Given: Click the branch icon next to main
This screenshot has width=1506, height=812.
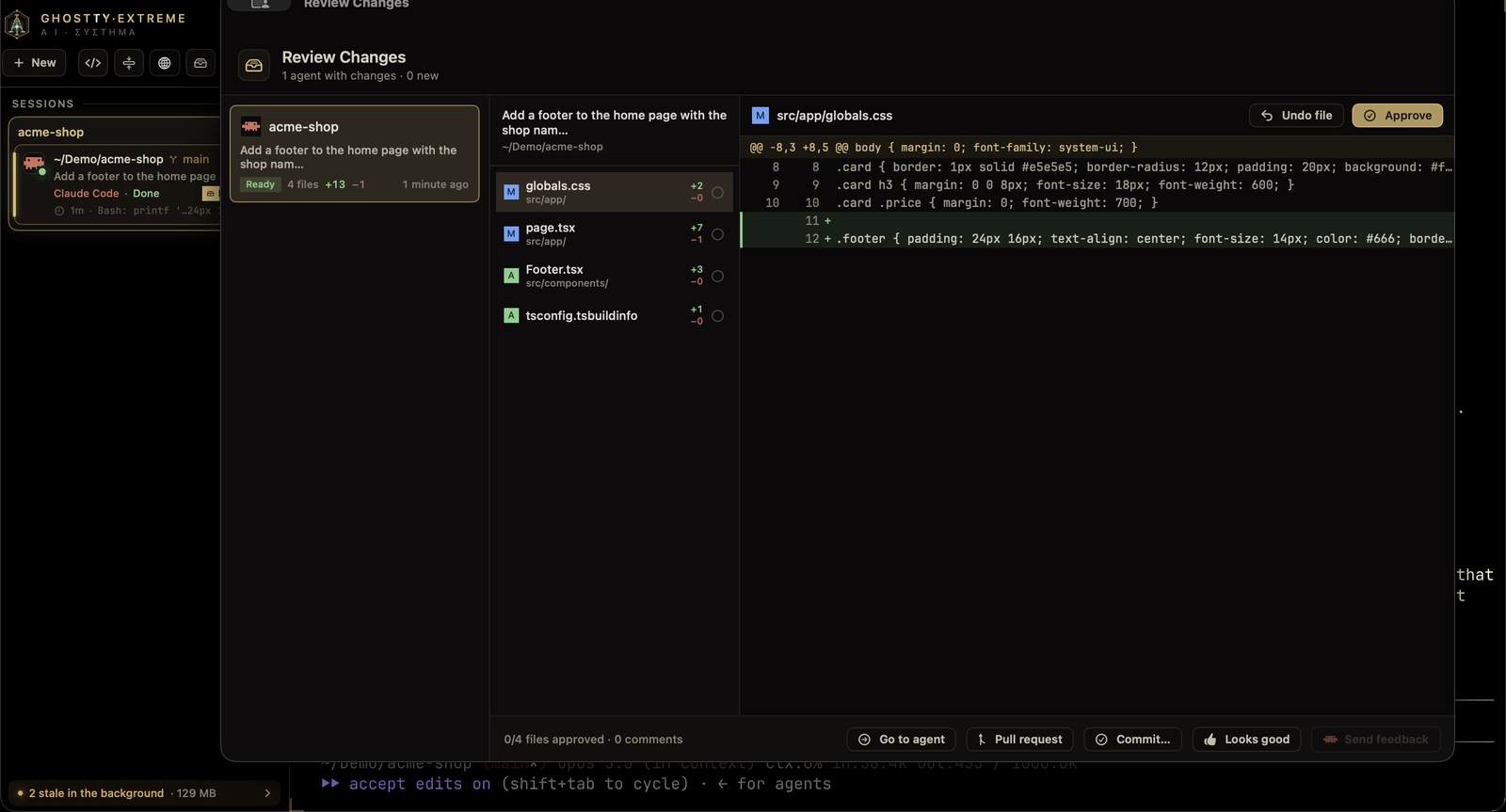Looking at the screenshot, I should pyautogui.click(x=173, y=160).
